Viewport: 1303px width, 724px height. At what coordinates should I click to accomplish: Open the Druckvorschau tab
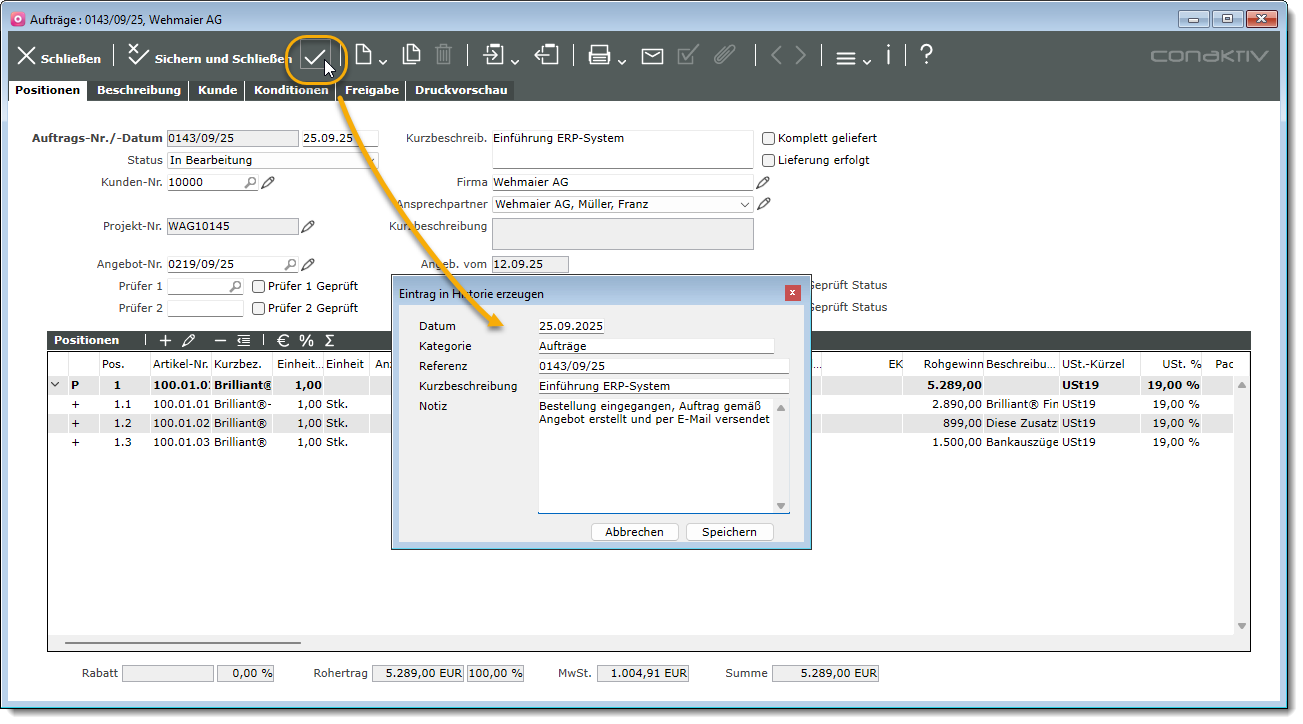tap(461, 90)
